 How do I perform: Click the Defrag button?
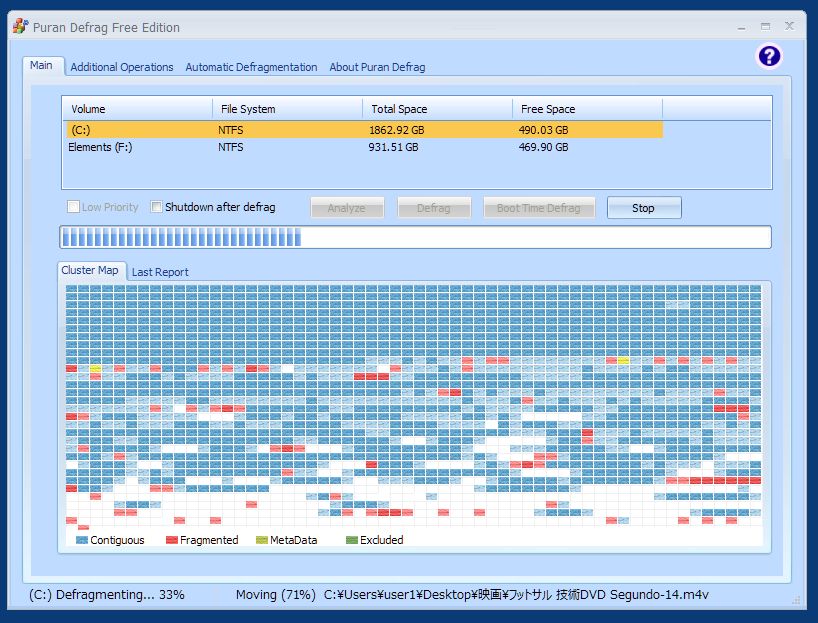click(x=434, y=208)
